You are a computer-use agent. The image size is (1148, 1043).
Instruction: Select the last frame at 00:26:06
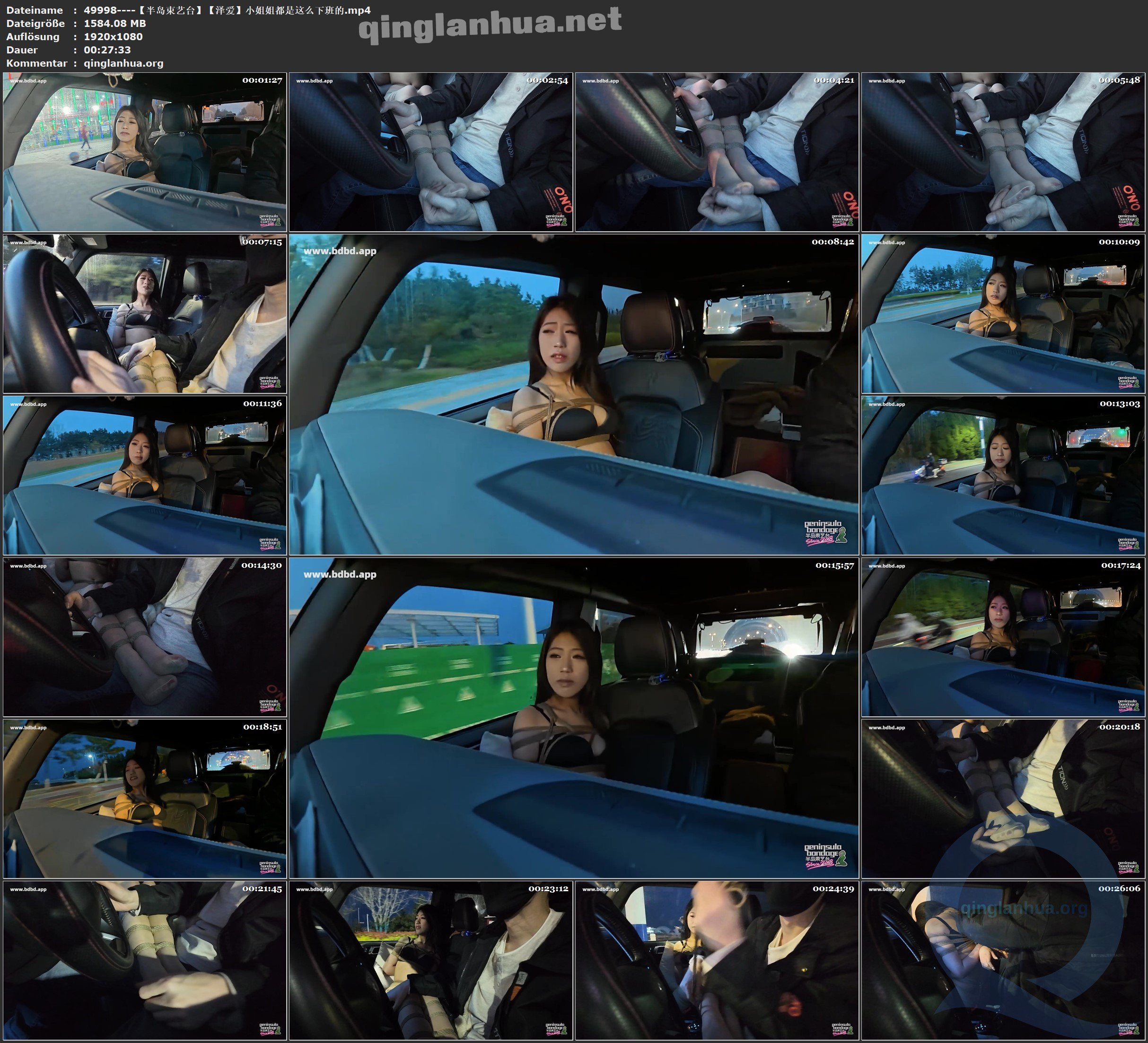[1003, 960]
